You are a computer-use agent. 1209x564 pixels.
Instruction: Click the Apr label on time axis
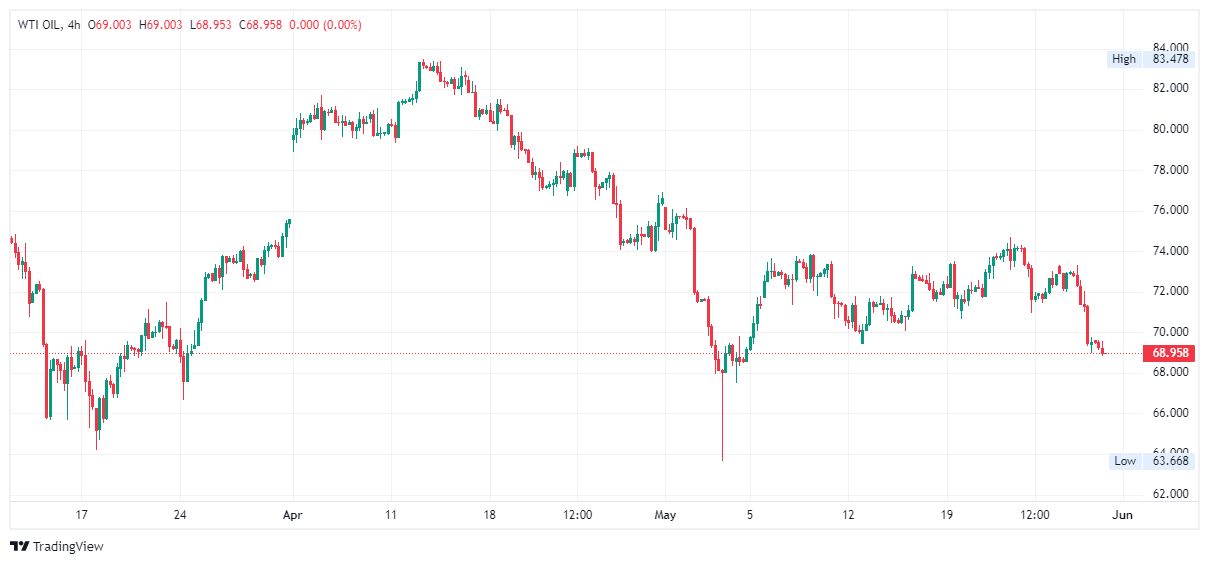pos(293,515)
